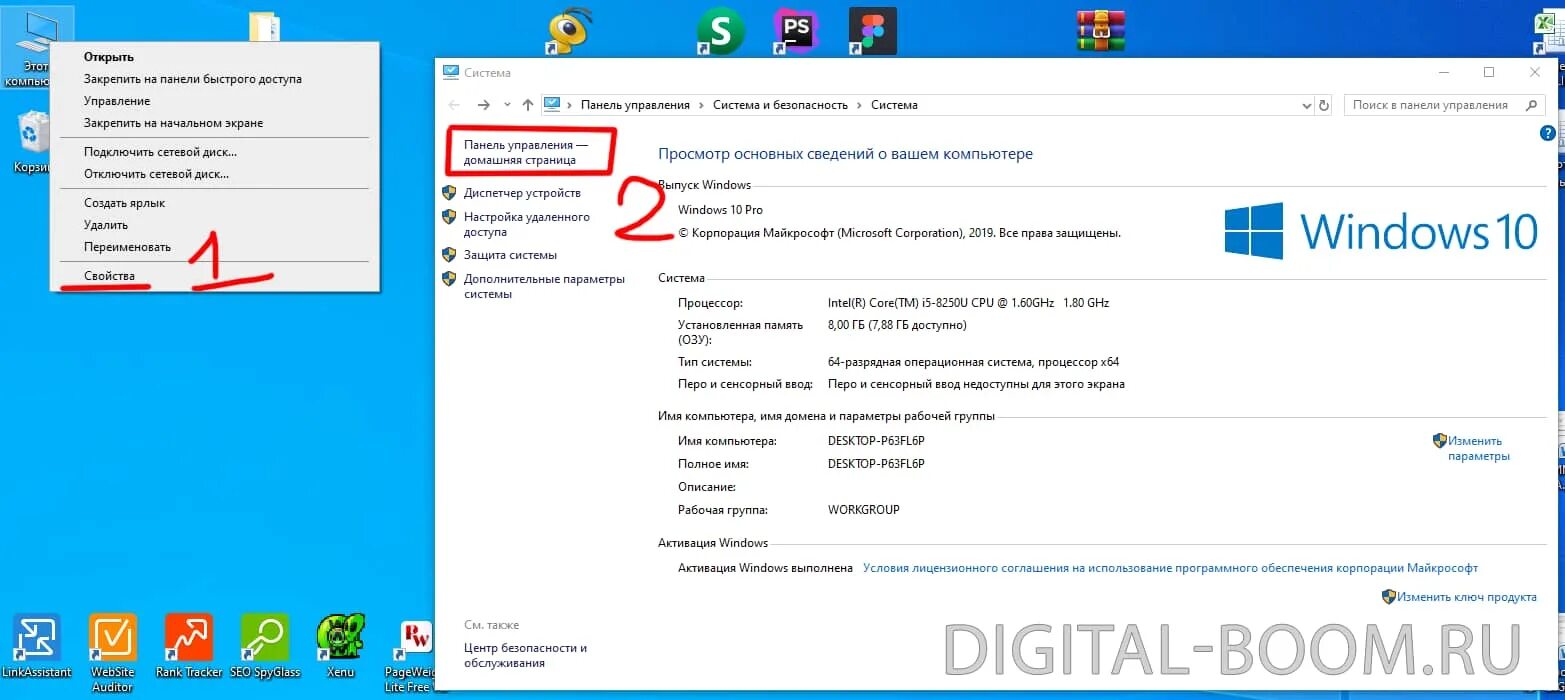The width and height of the screenshot is (1565, 700).
Task: Click the magnifier icon in the search box
Action: (1530, 105)
